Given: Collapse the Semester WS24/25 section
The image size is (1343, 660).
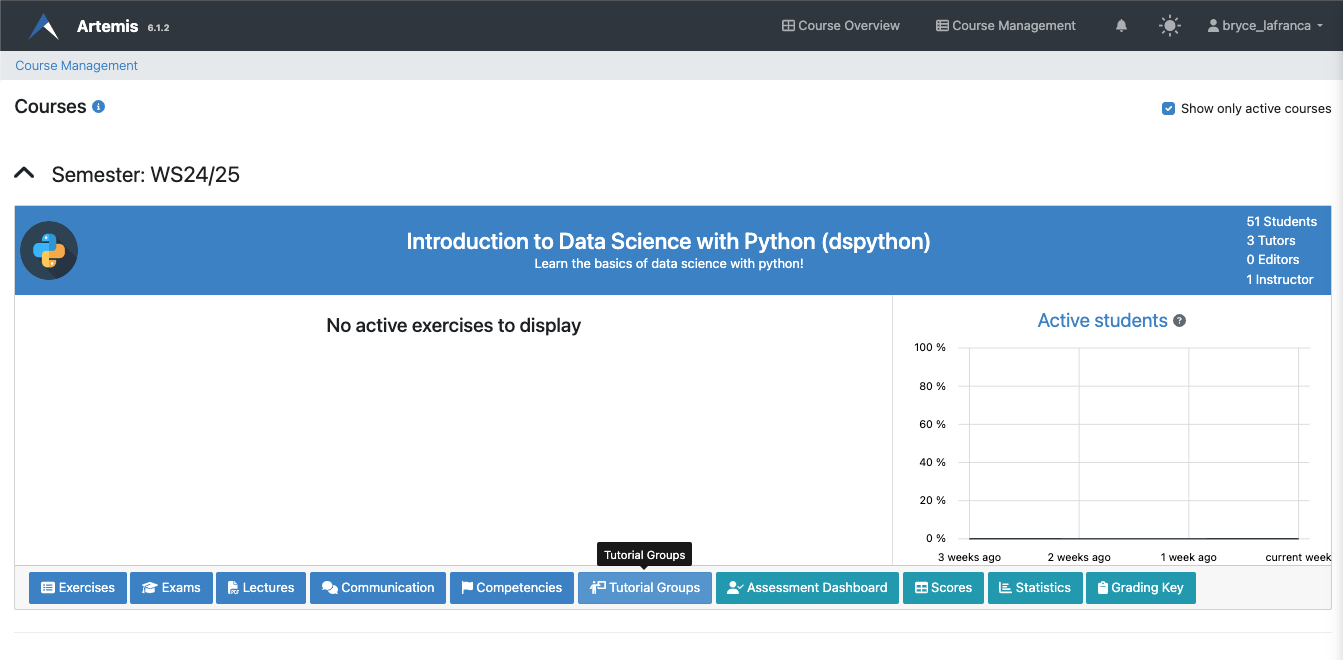Looking at the screenshot, I should (24, 174).
